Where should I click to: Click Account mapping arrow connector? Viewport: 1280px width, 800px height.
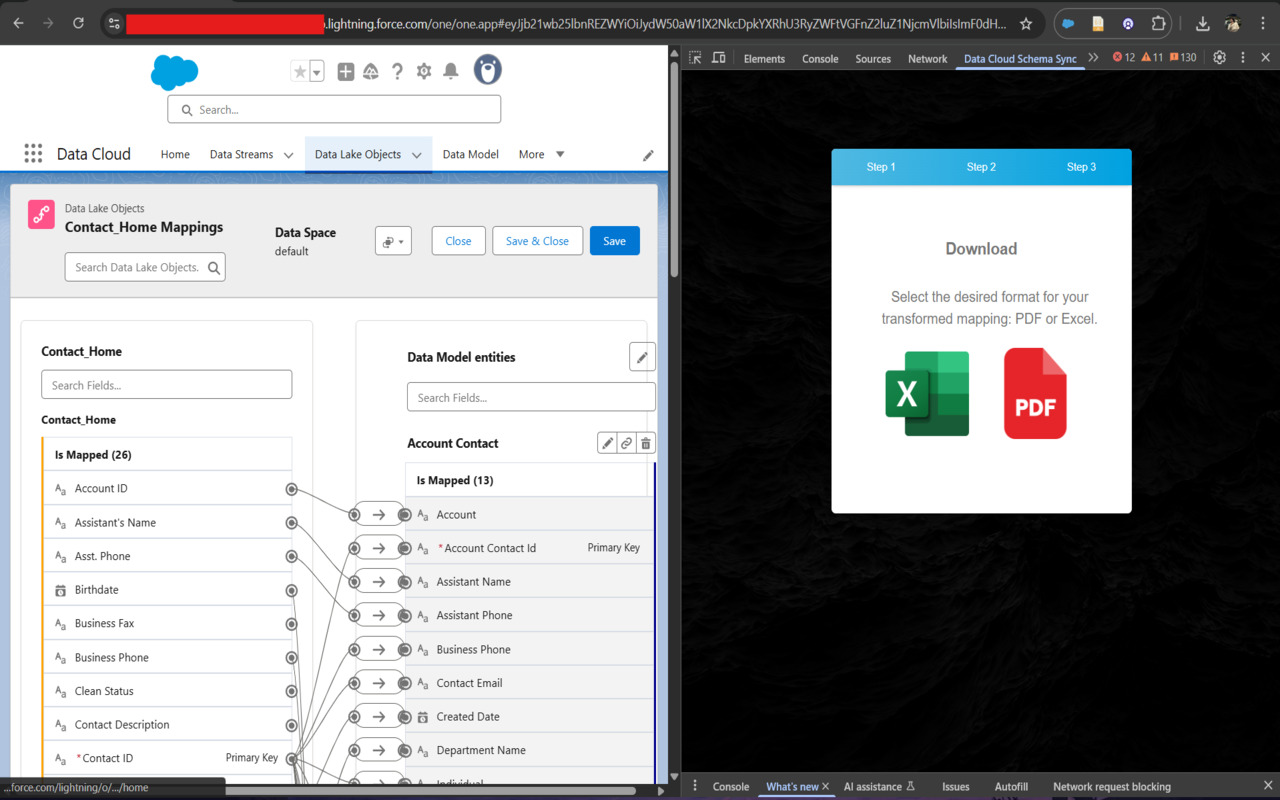(378, 514)
